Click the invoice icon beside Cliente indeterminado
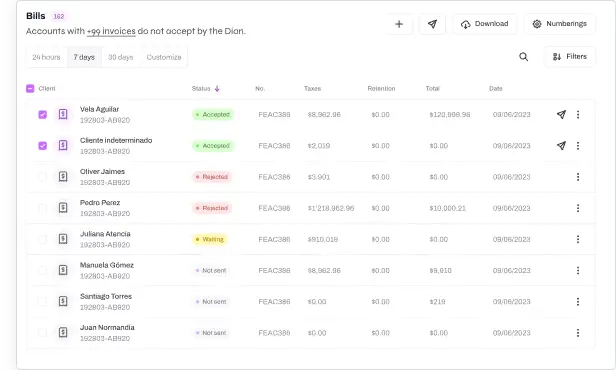The height and width of the screenshot is (370, 616). point(63,146)
